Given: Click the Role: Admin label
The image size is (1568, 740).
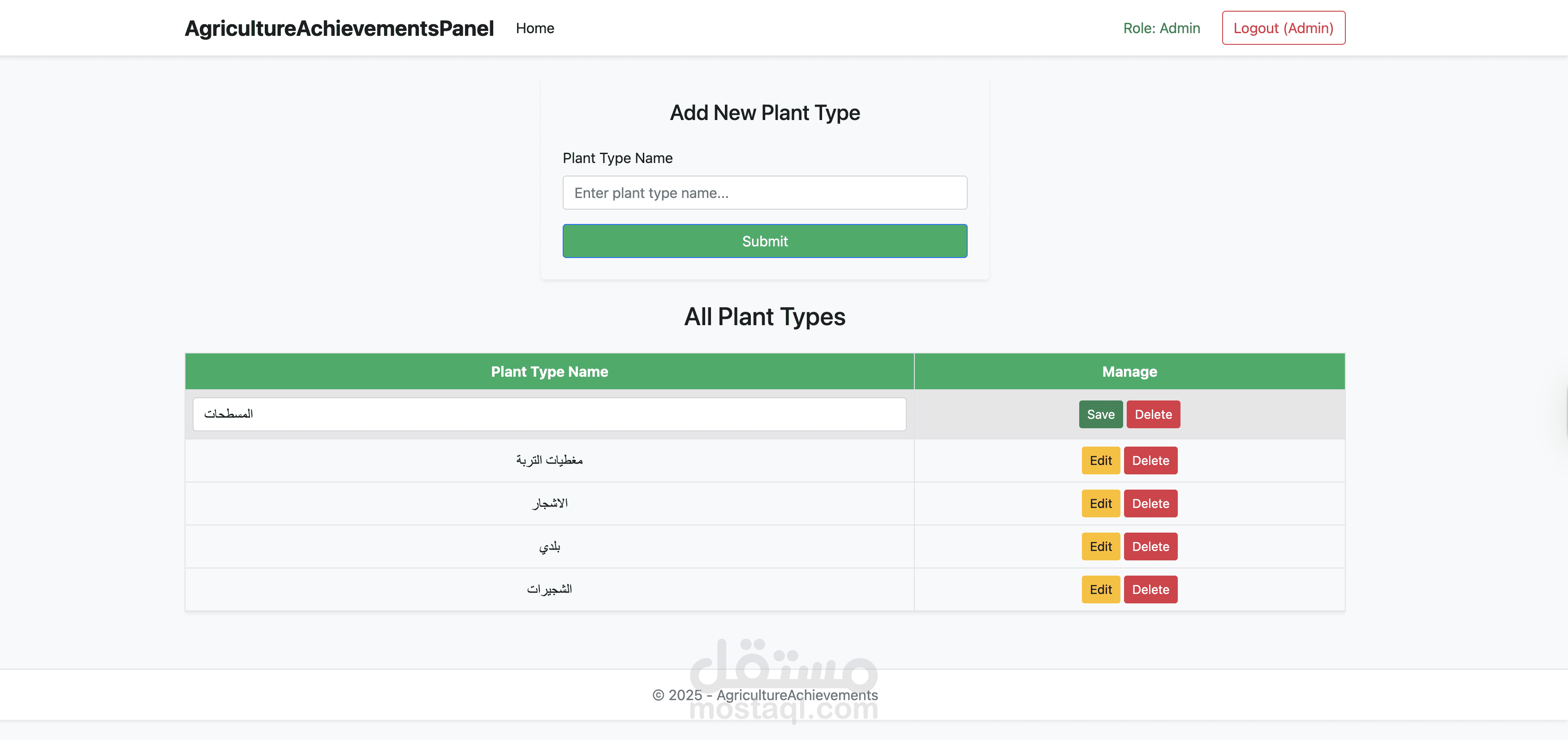Looking at the screenshot, I should (1161, 28).
